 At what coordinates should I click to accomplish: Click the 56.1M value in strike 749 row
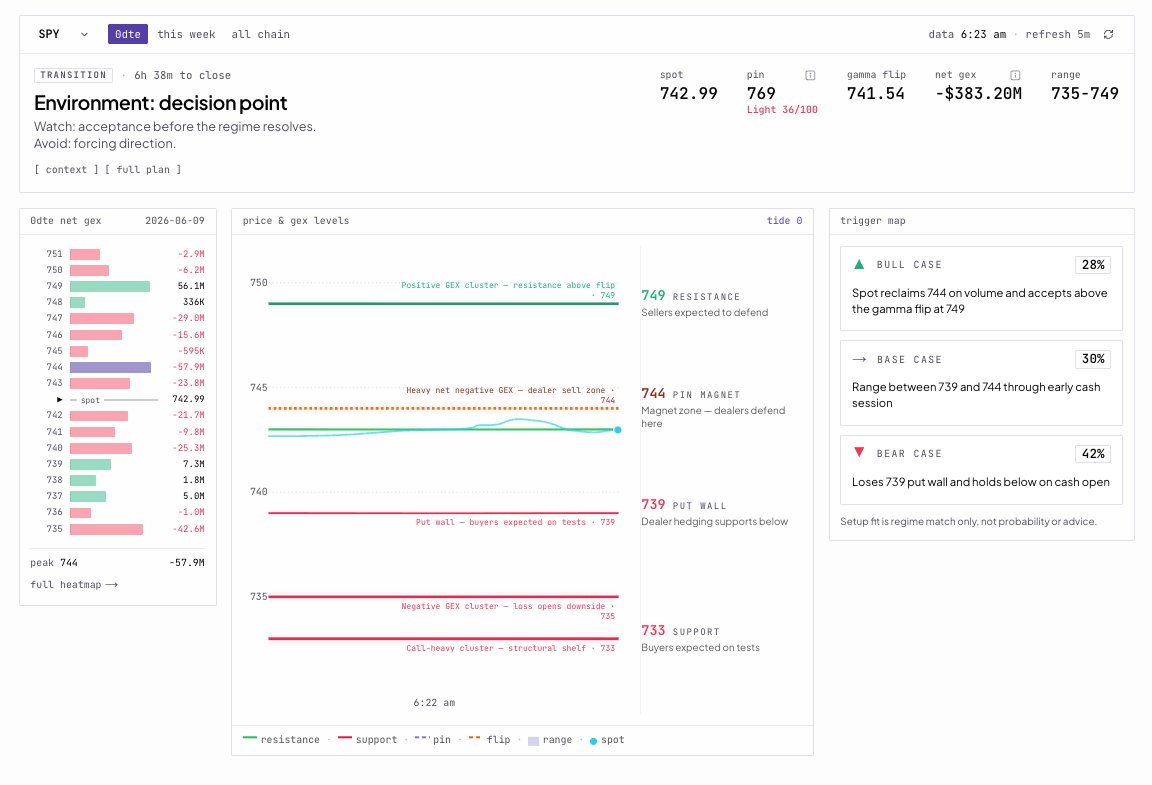[x=191, y=286]
